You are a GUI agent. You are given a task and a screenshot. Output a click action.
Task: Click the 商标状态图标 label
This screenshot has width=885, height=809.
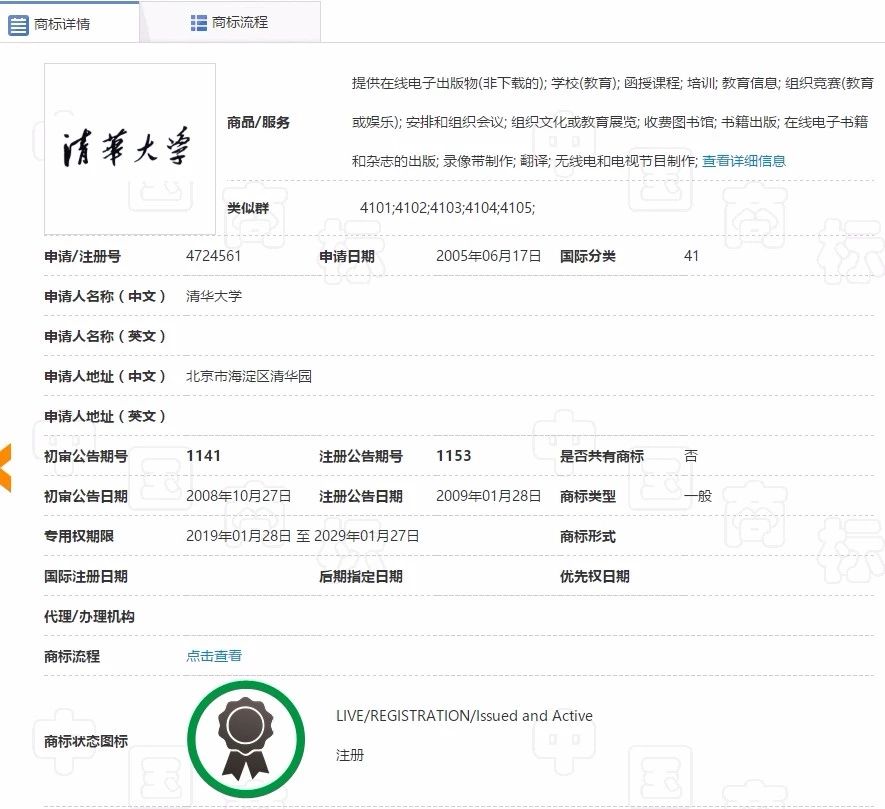[x=86, y=741]
